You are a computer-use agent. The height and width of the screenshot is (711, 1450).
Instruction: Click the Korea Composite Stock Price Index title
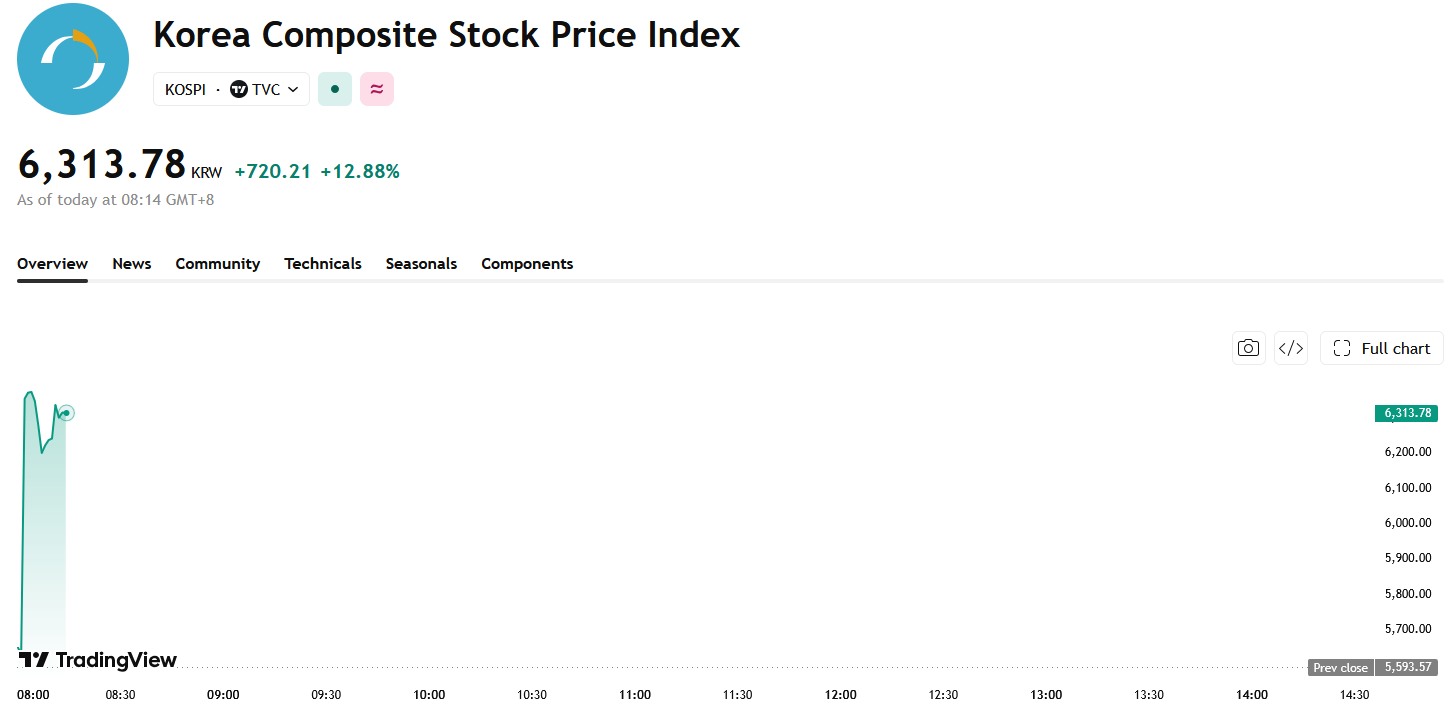point(447,35)
